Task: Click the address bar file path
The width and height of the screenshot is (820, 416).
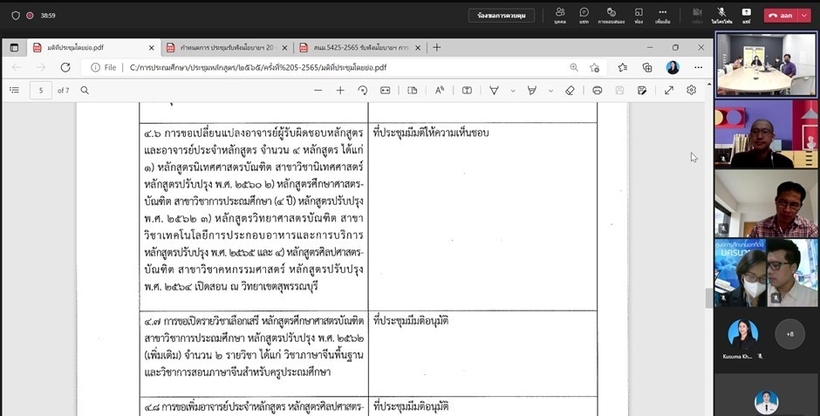Action: (258, 68)
